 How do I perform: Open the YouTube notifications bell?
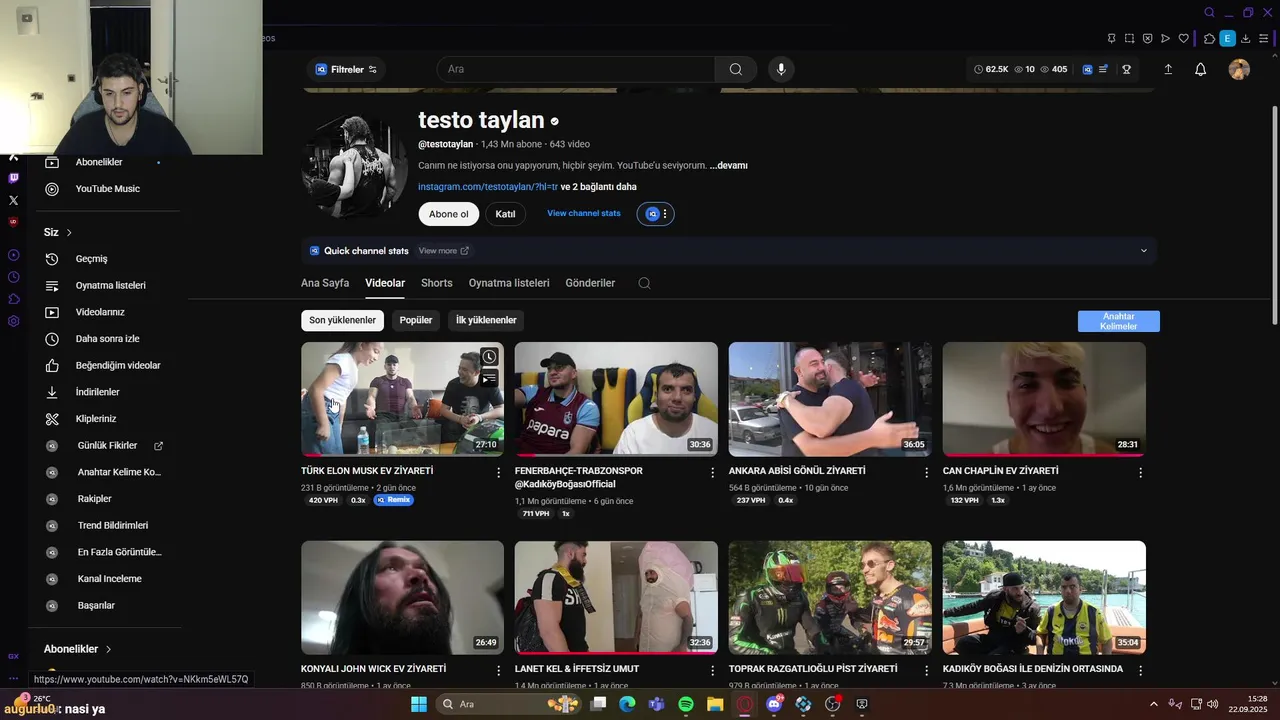pyautogui.click(x=1201, y=69)
